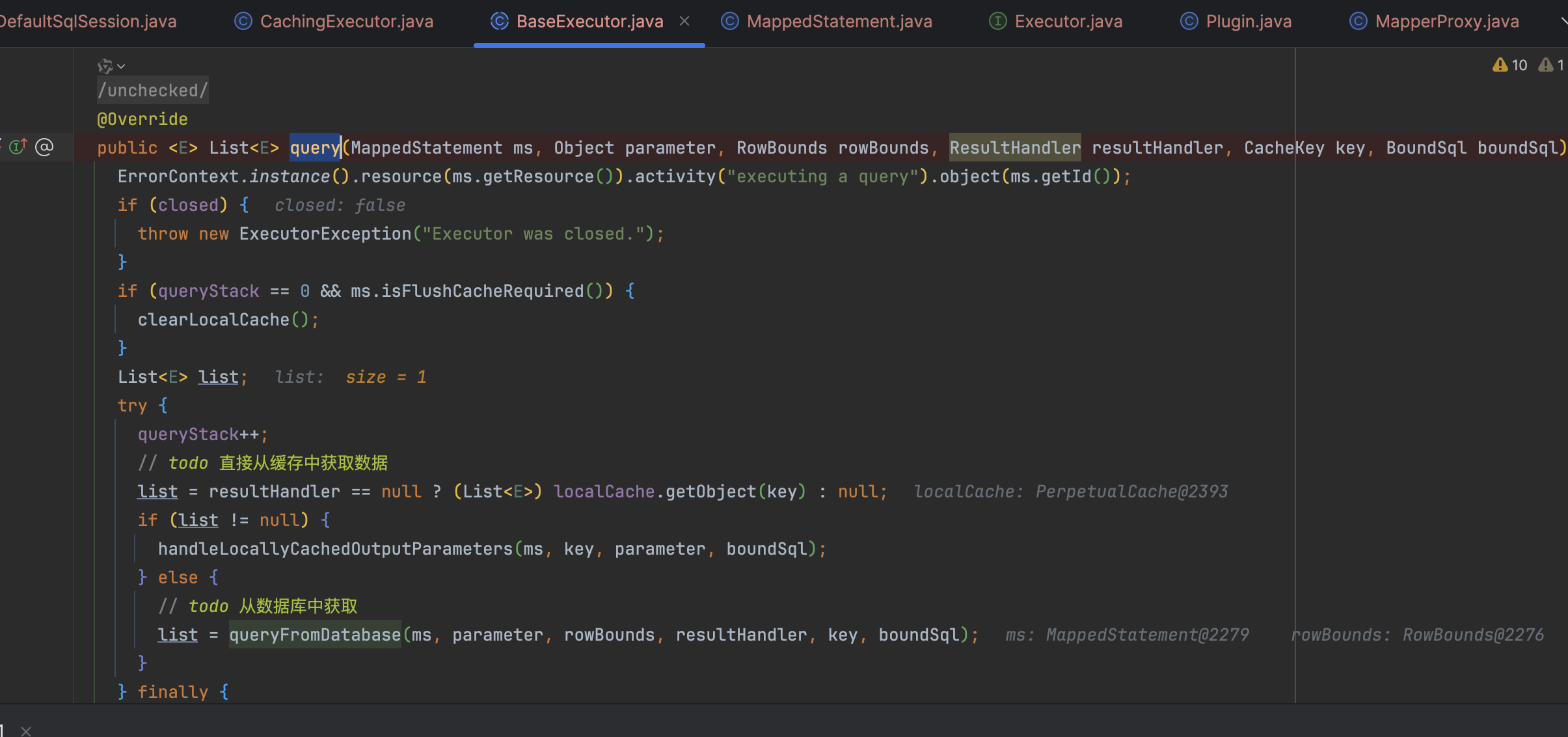The image size is (1568, 737).
Task: Click the BoundSql parameter type
Action: point(1426,148)
